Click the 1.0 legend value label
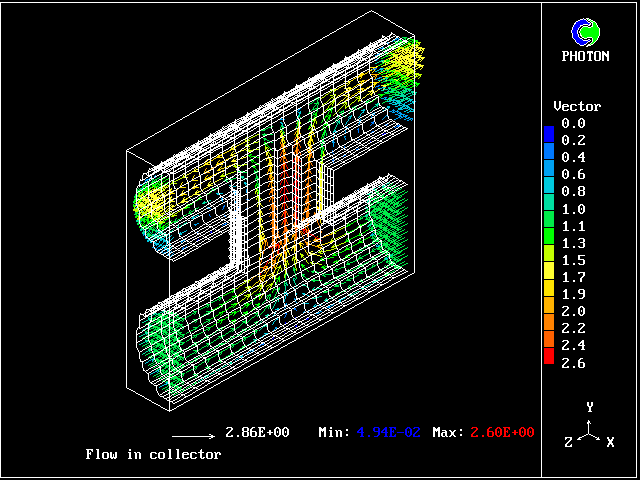This screenshot has width=640, height=480. (x=573, y=209)
